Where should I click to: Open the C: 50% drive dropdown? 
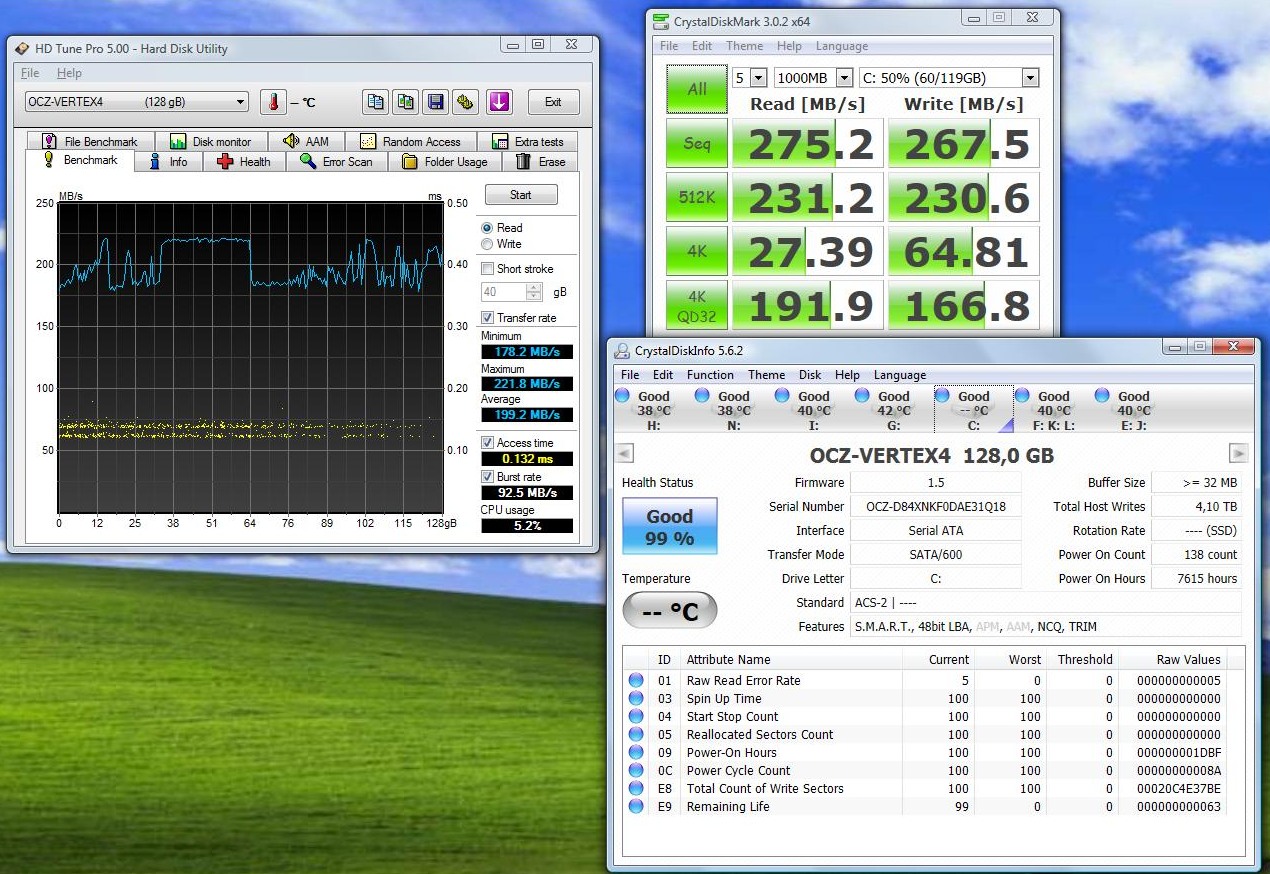coord(949,78)
